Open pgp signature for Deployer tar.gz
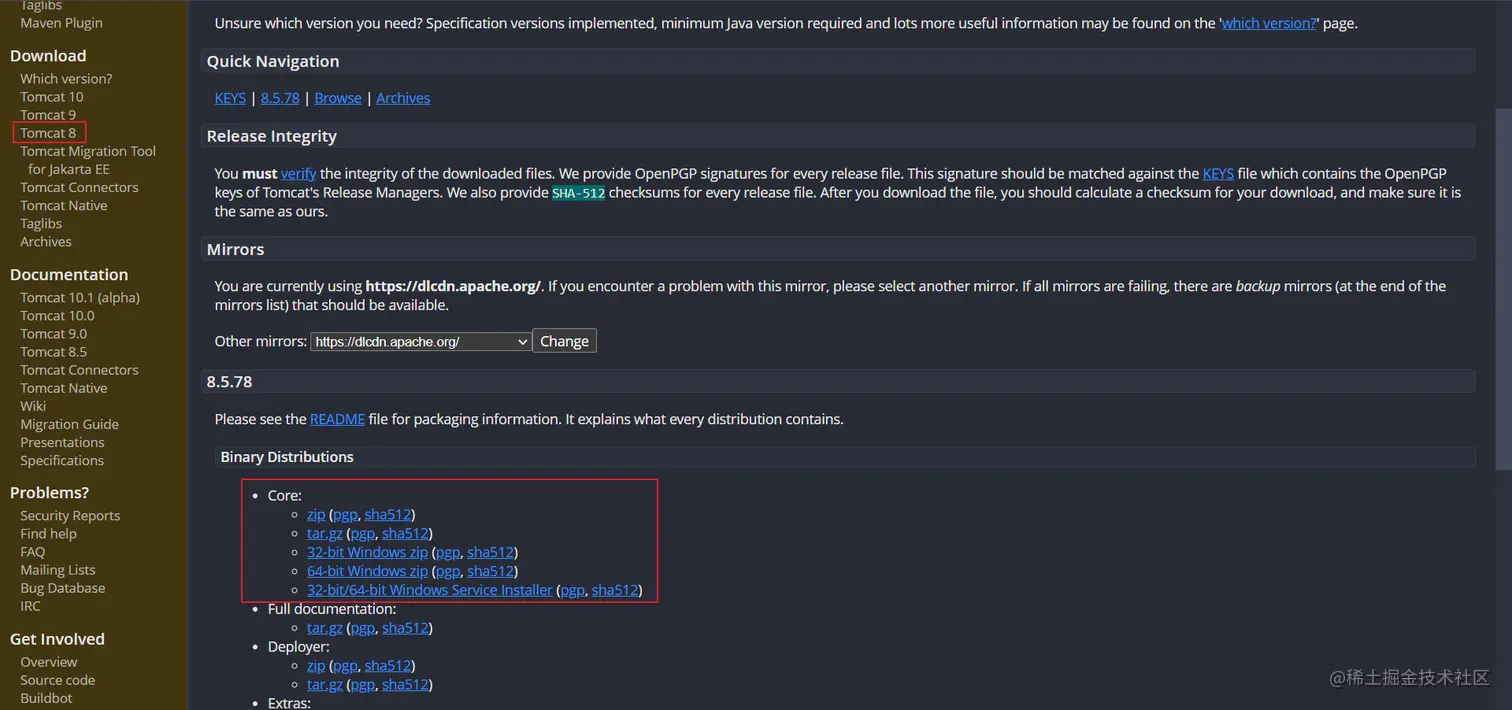Viewport: 1512px width, 710px height. (x=362, y=685)
